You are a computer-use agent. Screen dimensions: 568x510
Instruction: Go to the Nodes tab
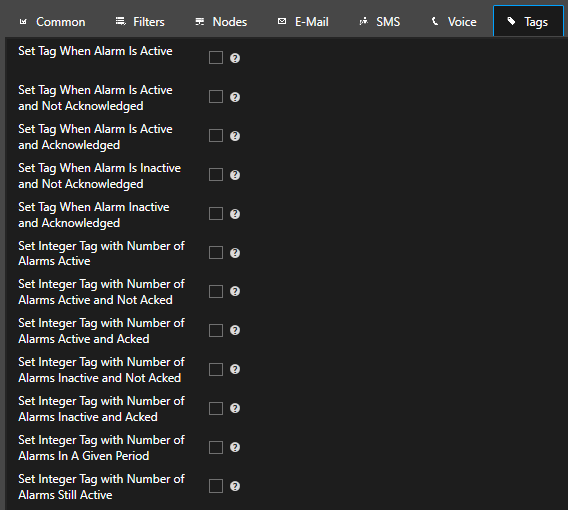(221, 22)
